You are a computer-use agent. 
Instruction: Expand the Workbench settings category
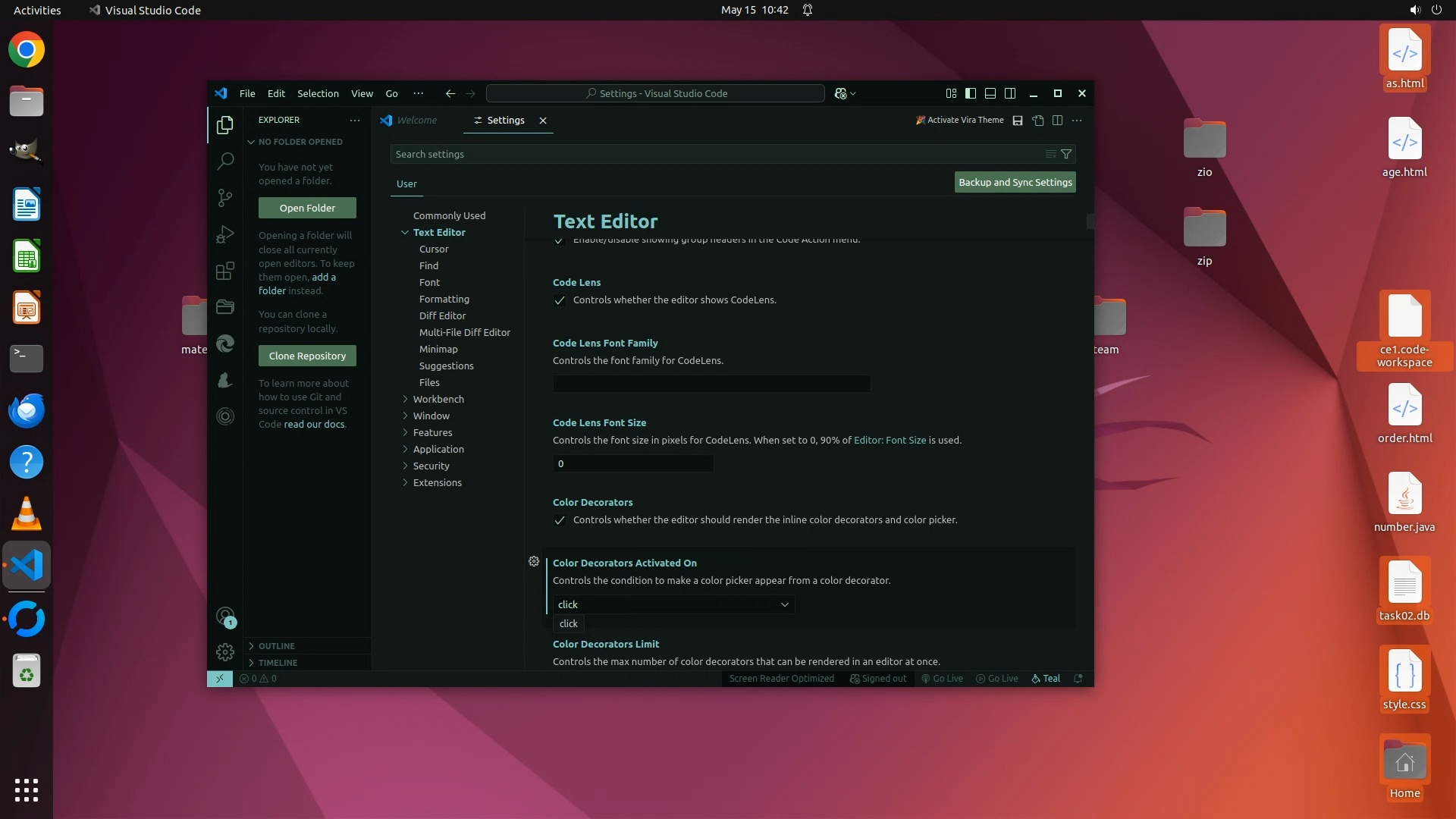[438, 399]
